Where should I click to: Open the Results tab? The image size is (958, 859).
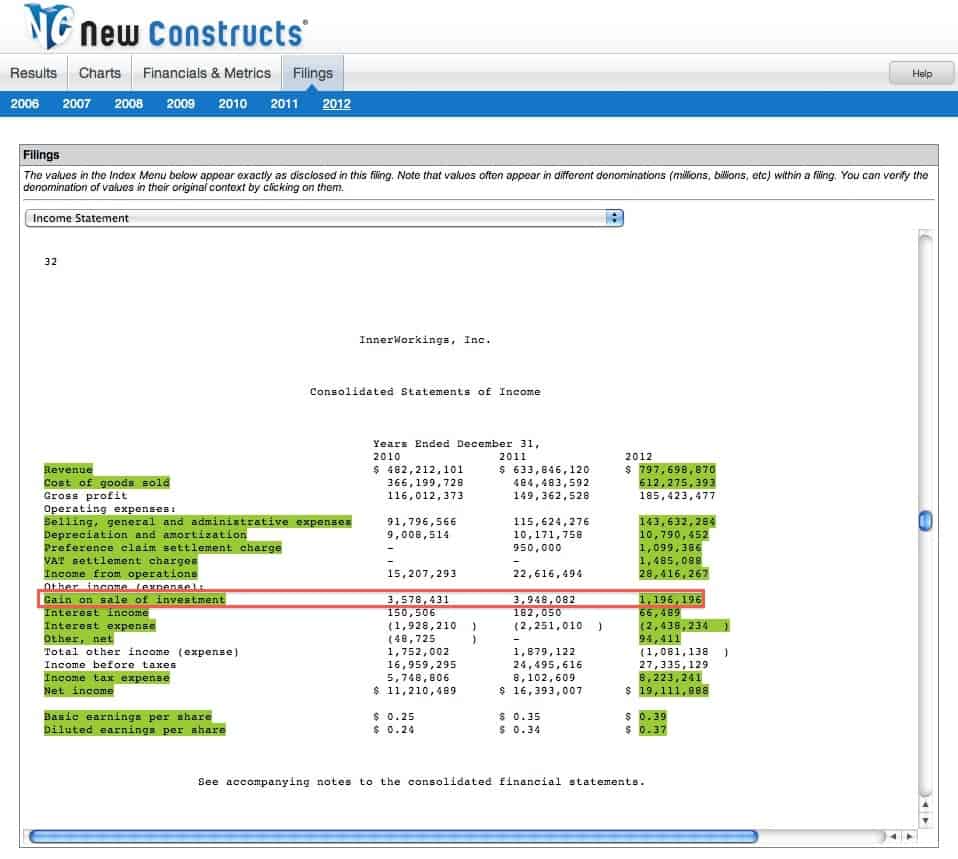tap(34, 73)
